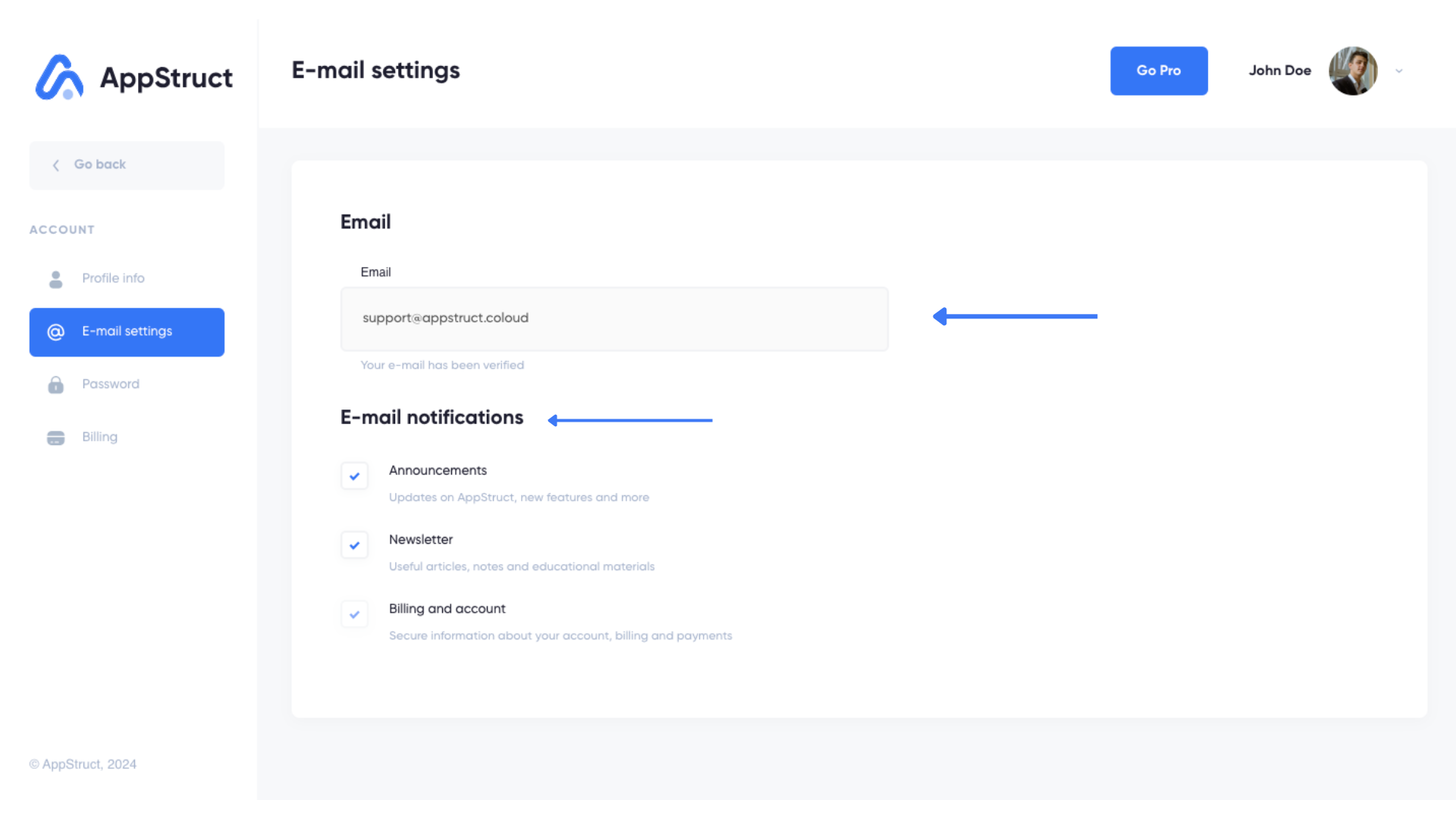This screenshot has height=819, width=1456.
Task: Open the Password settings page
Action: click(x=127, y=384)
